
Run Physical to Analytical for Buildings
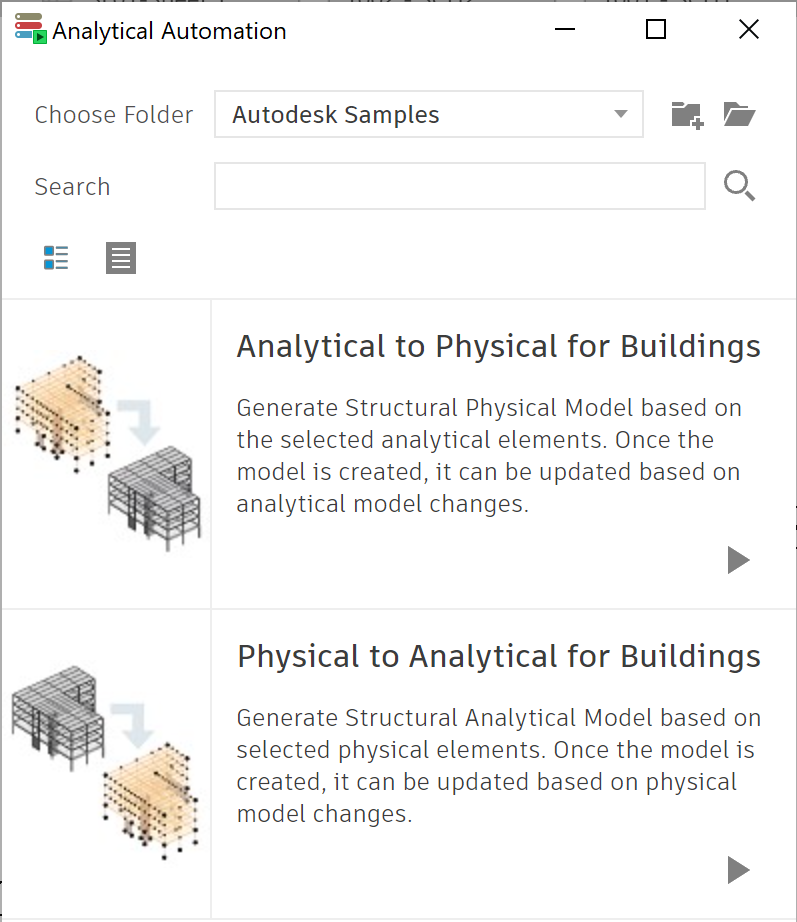point(738,870)
